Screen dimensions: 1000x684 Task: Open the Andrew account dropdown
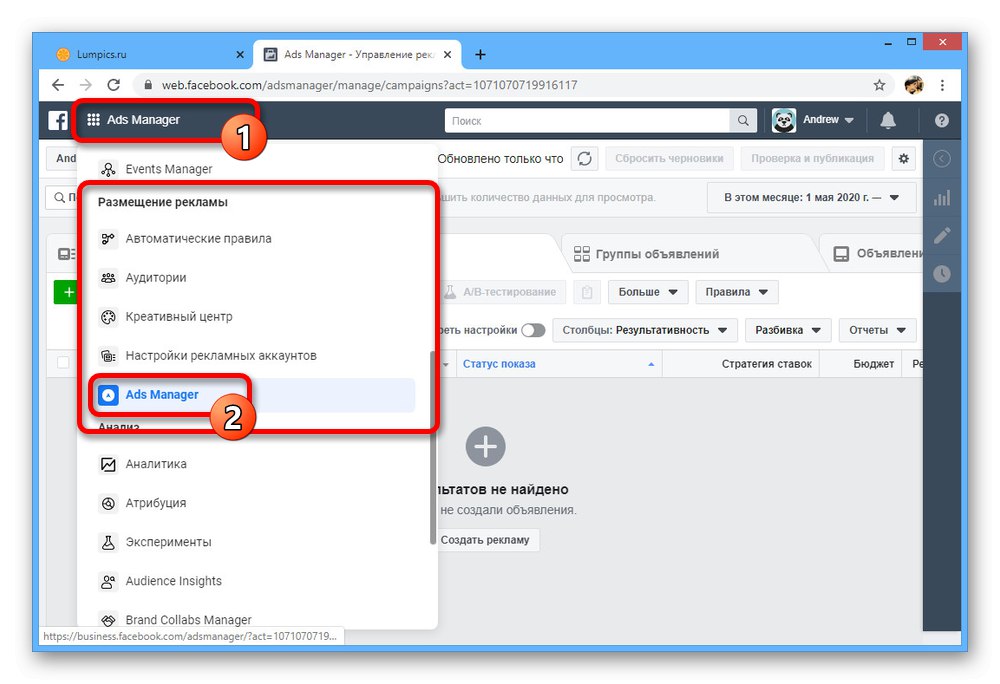point(813,120)
